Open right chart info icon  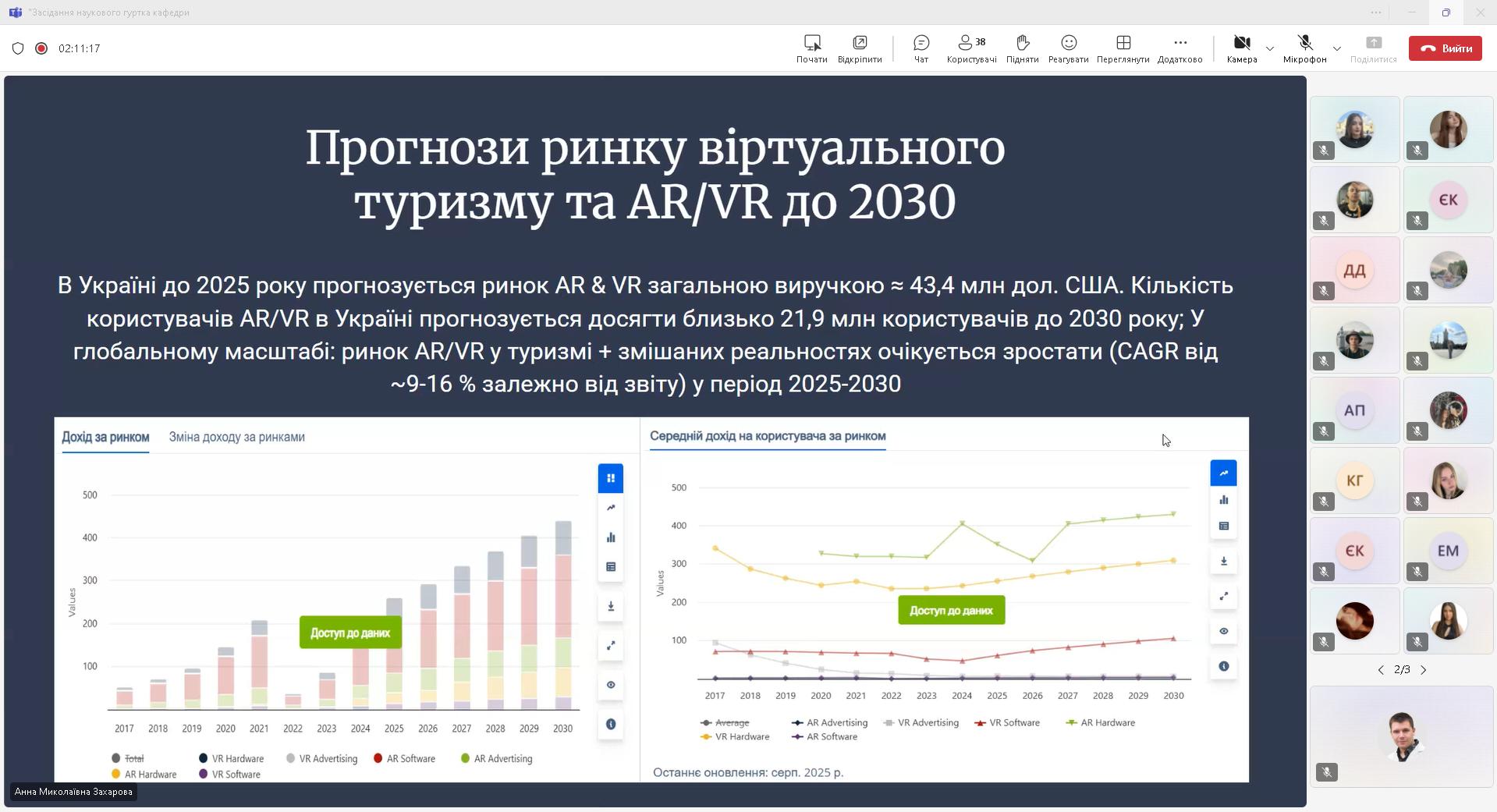[1223, 666]
